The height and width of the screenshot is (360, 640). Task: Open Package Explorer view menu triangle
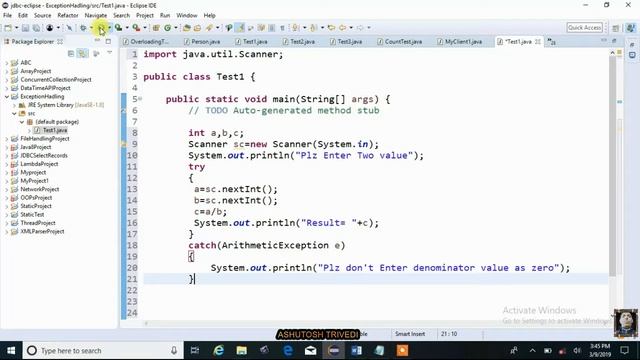(x=109, y=53)
